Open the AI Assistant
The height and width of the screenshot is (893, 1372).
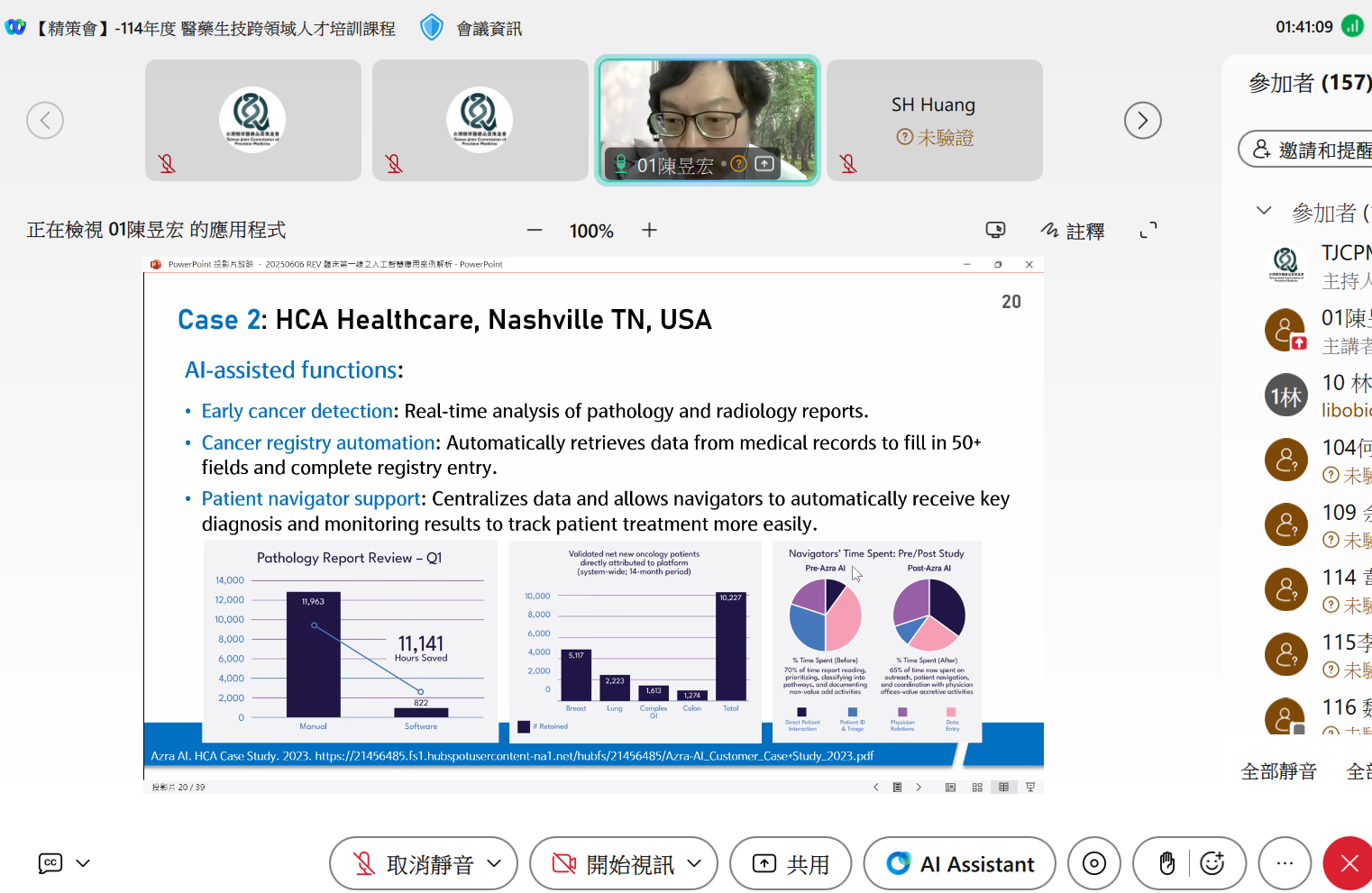pos(960,863)
